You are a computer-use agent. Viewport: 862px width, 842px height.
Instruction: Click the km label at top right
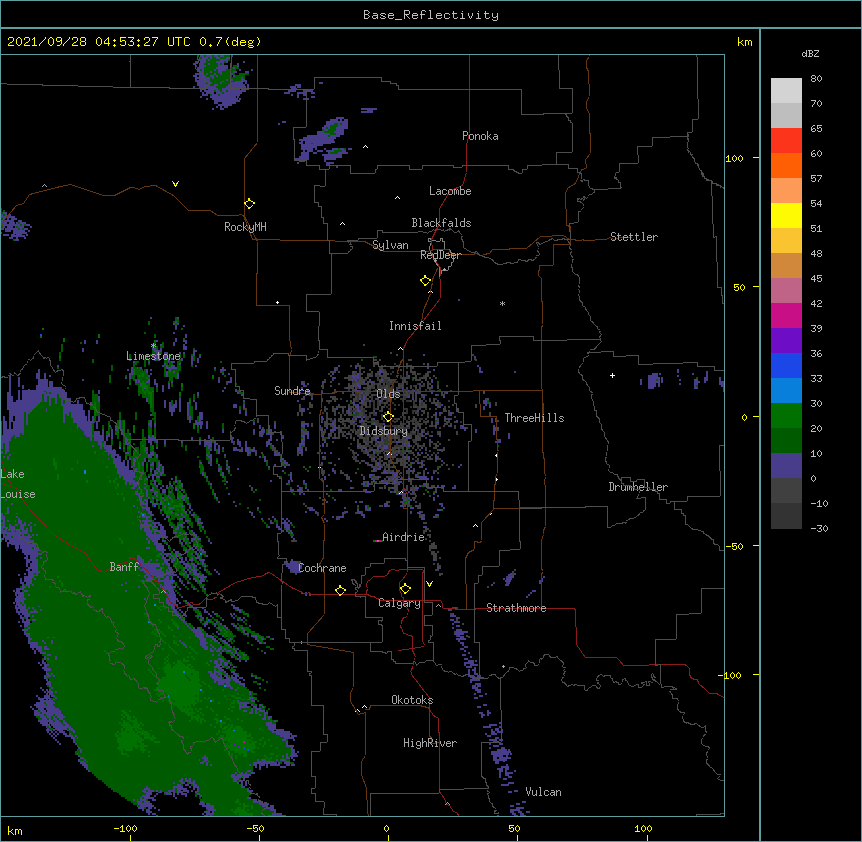click(744, 42)
